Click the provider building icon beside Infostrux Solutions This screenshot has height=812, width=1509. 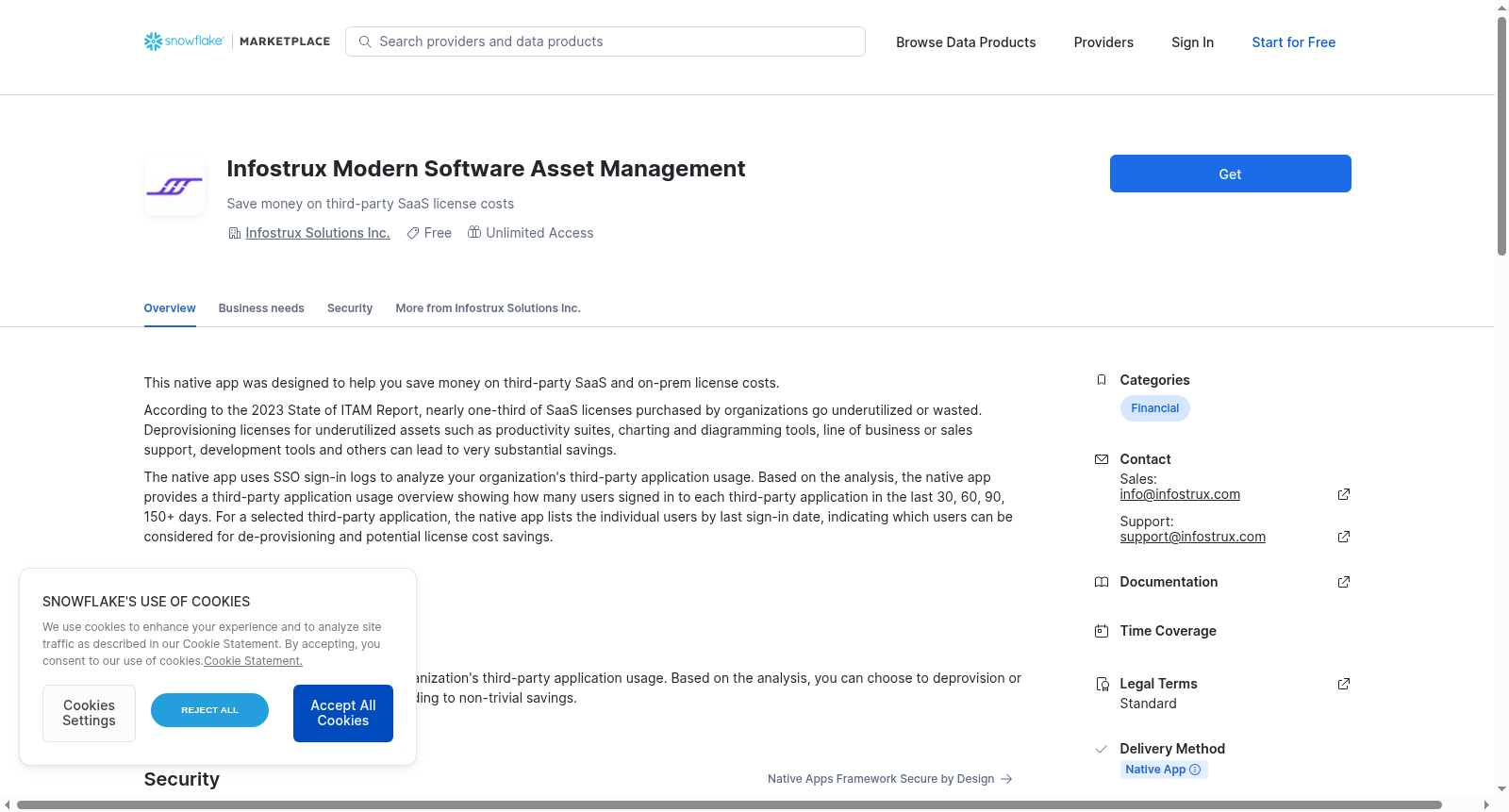pos(235,233)
